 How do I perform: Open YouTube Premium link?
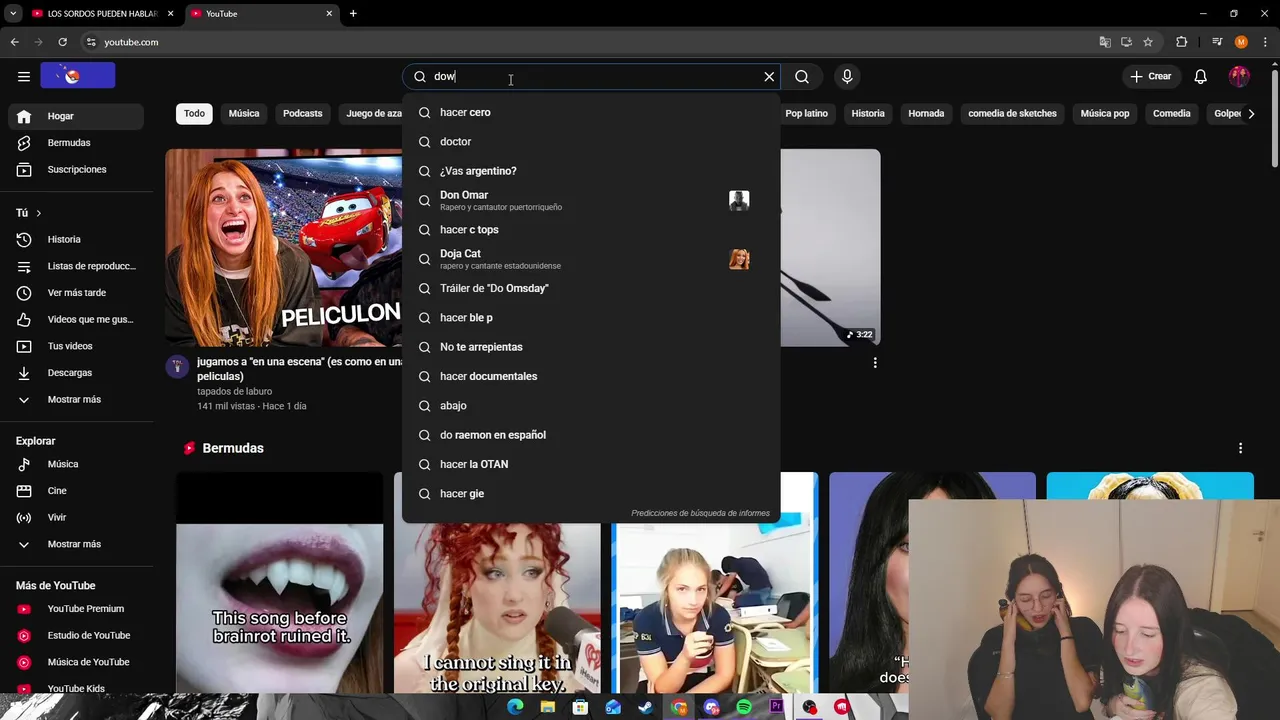pos(76,609)
